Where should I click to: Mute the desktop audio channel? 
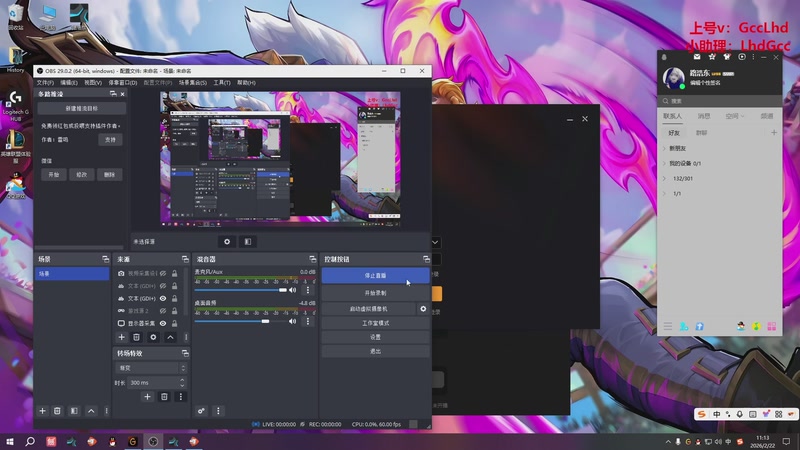(292, 321)
